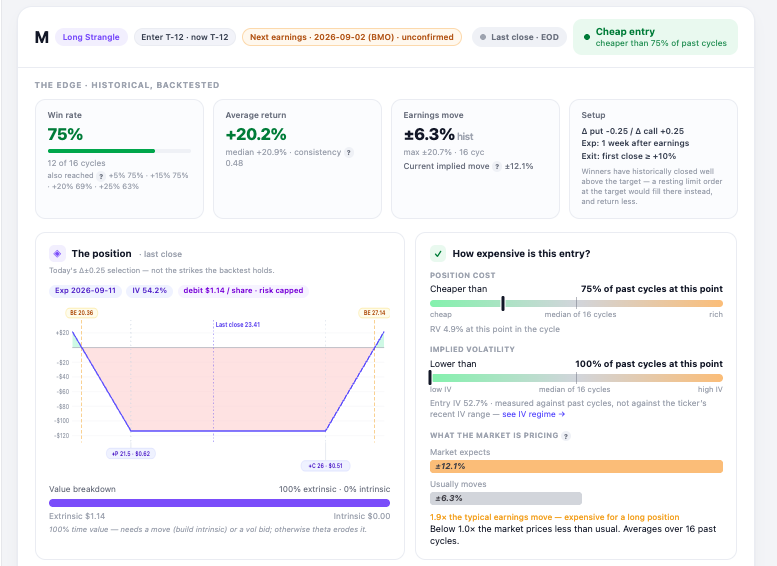This screenshot has height=566, width=777.
Task: Click the IV 54.2% chip
Action: click(150, 290)
